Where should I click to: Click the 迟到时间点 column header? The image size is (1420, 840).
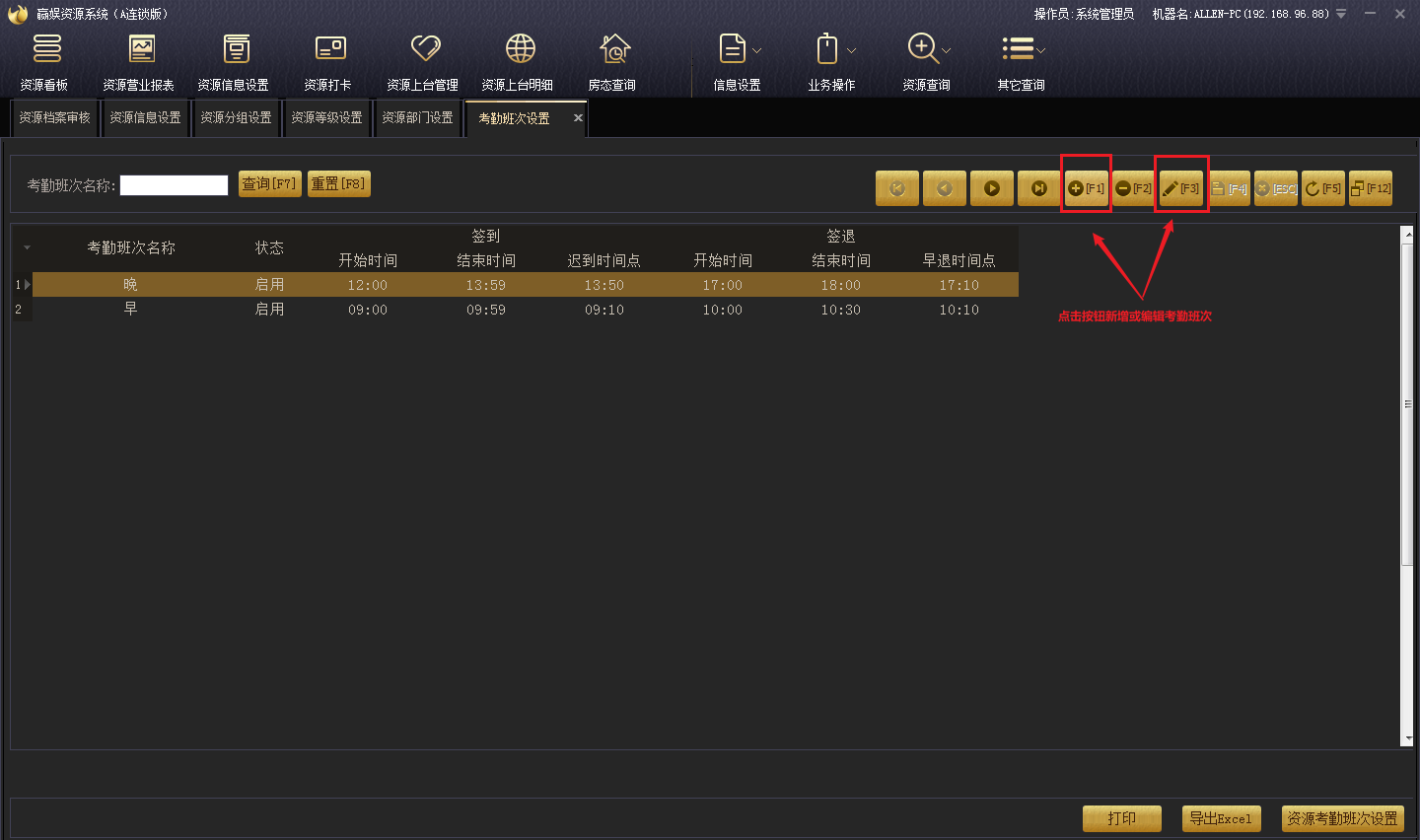604,260
